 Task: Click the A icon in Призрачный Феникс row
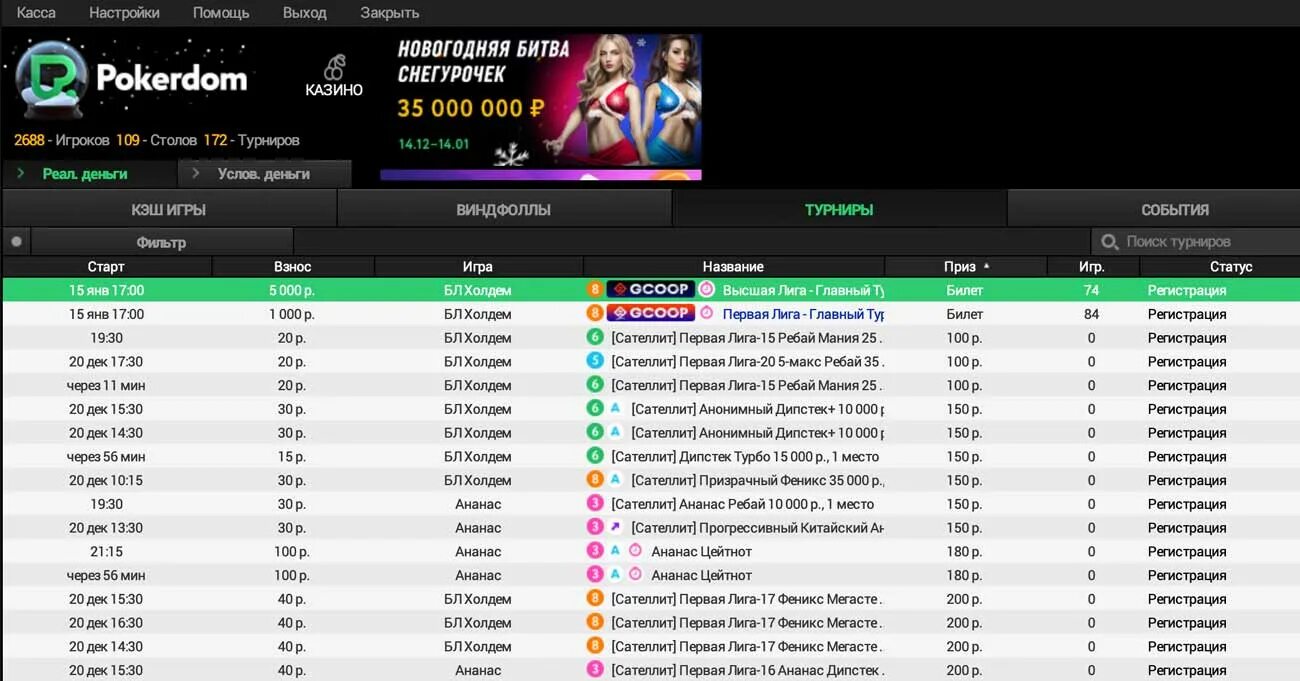coord(615,480)
